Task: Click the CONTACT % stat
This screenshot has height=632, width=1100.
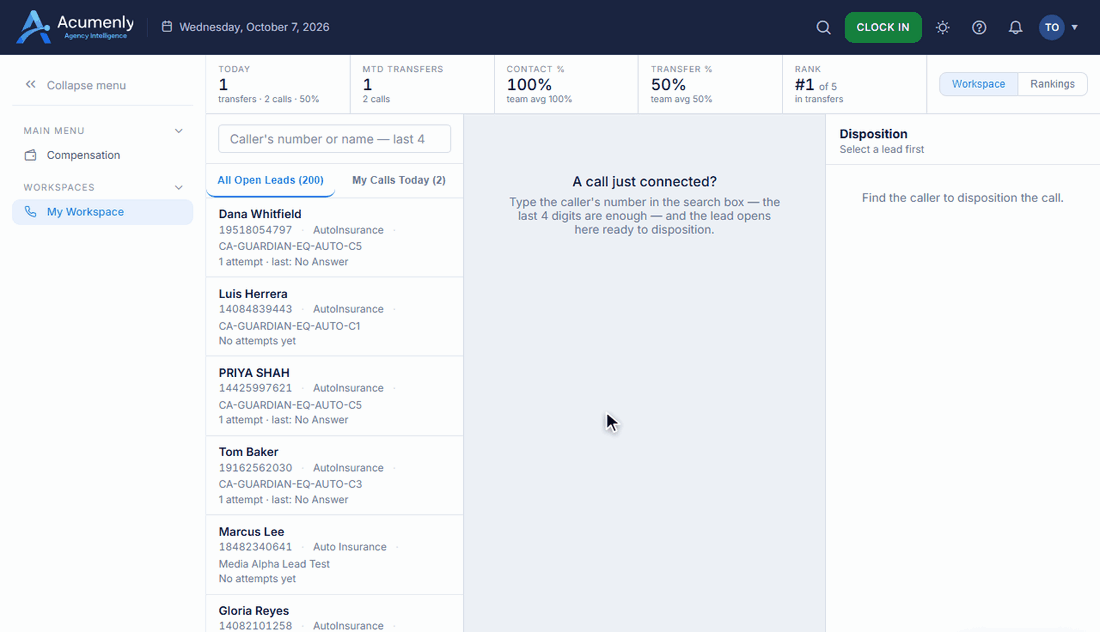Action: pyautogui.click(x=566, y=84)
